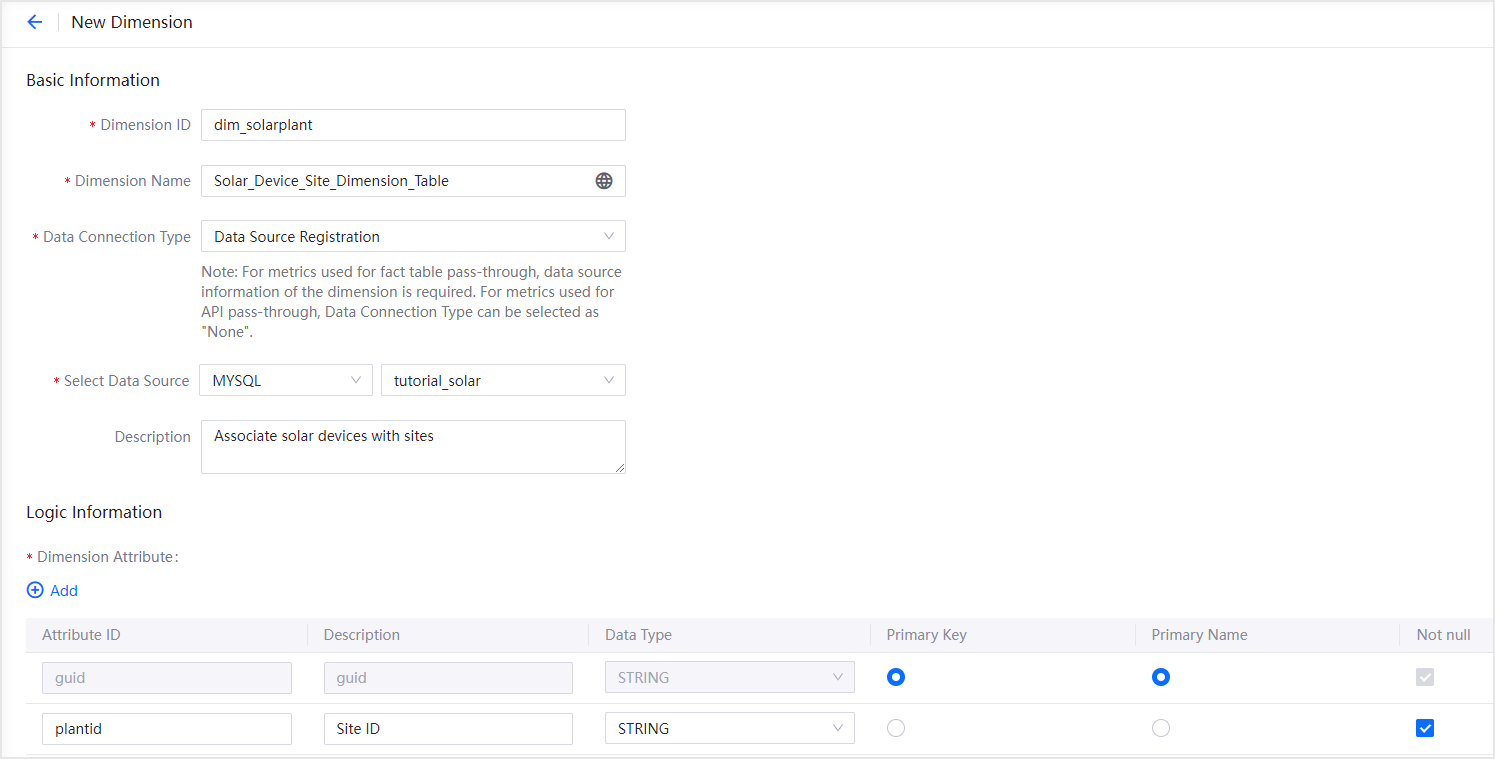Click the Description column header
The width and height of the screenshot is (1495, 759).
point(361,635)
